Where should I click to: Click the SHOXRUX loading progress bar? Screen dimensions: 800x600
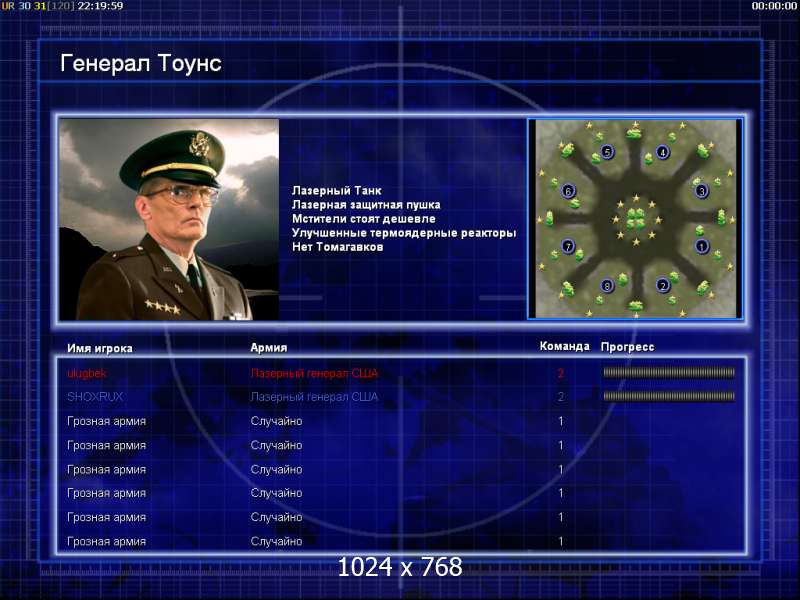tap(669, 396)
